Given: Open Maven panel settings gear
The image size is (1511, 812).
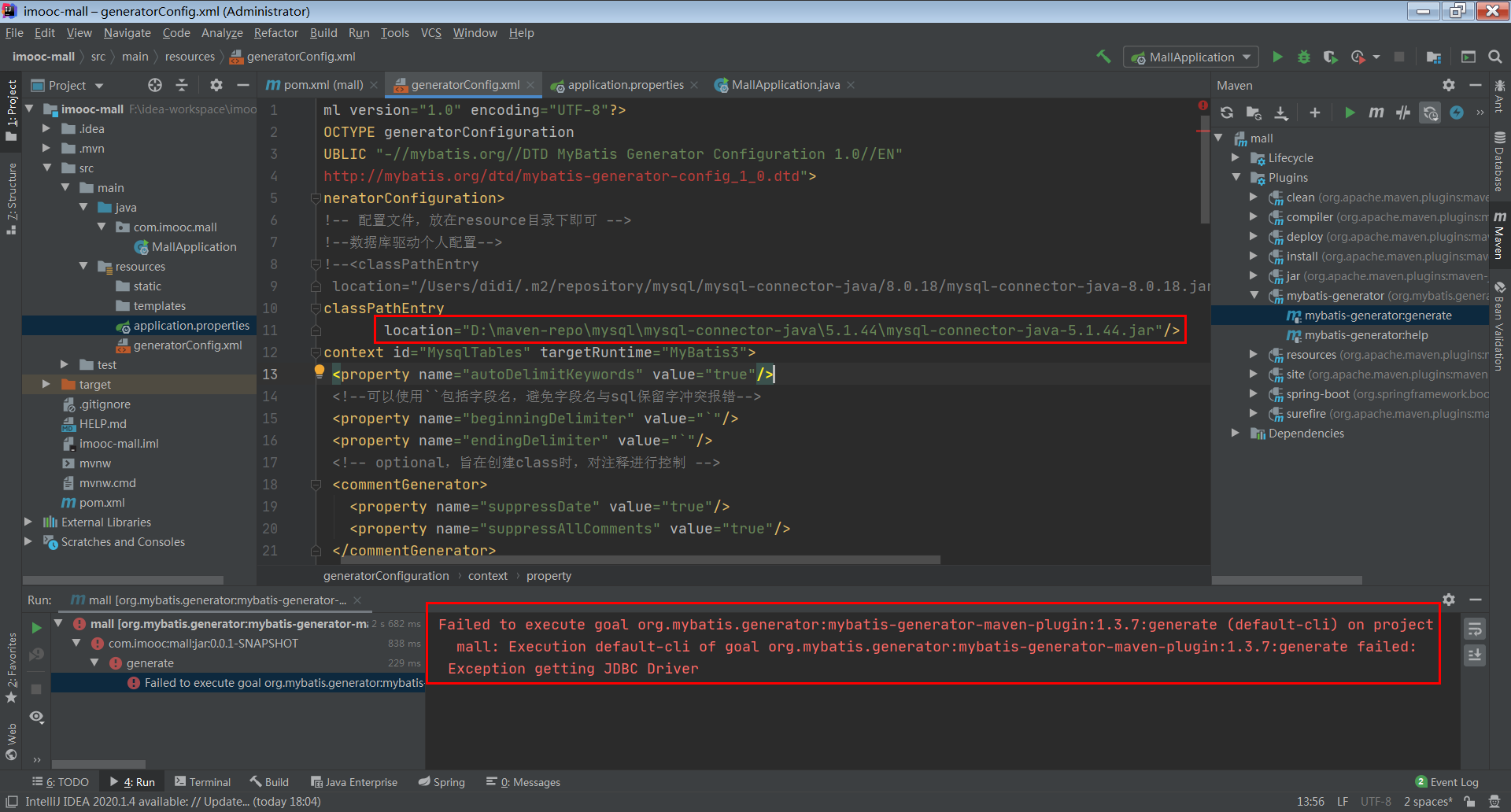Looking at the screenshot, I should tap(1449, 85).
